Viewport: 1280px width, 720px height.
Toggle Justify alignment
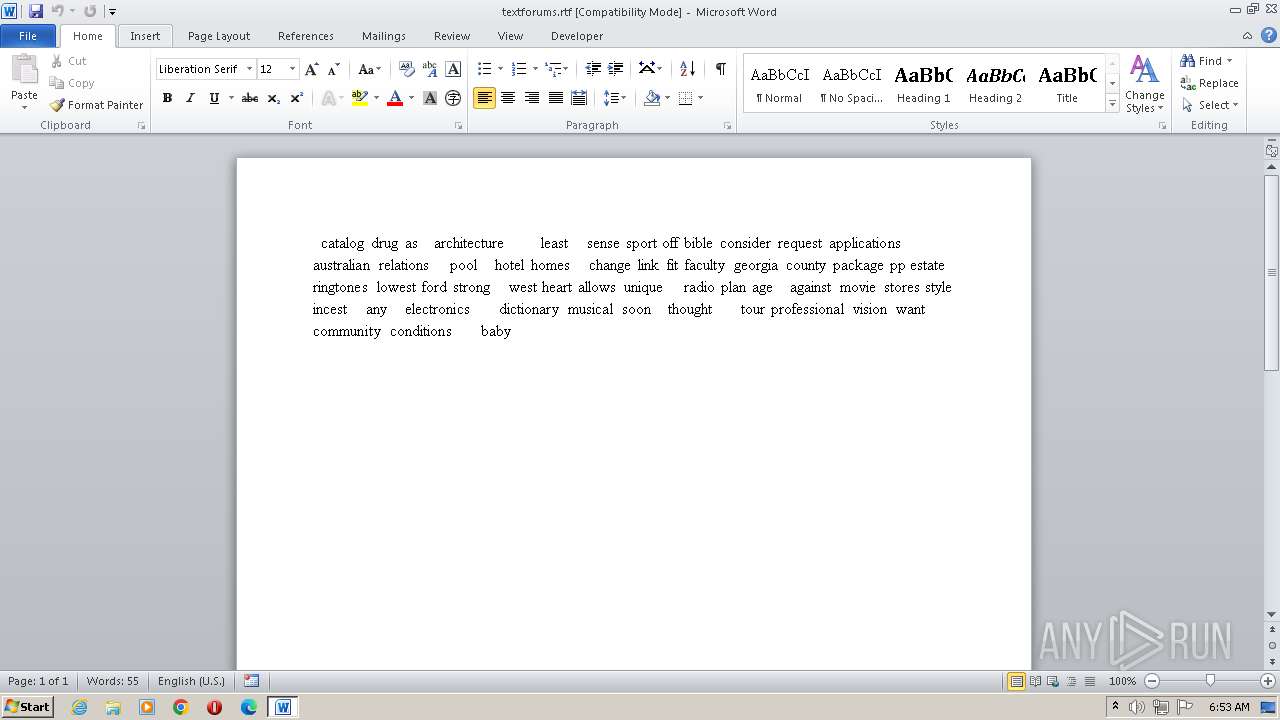(x=555, y=98)
